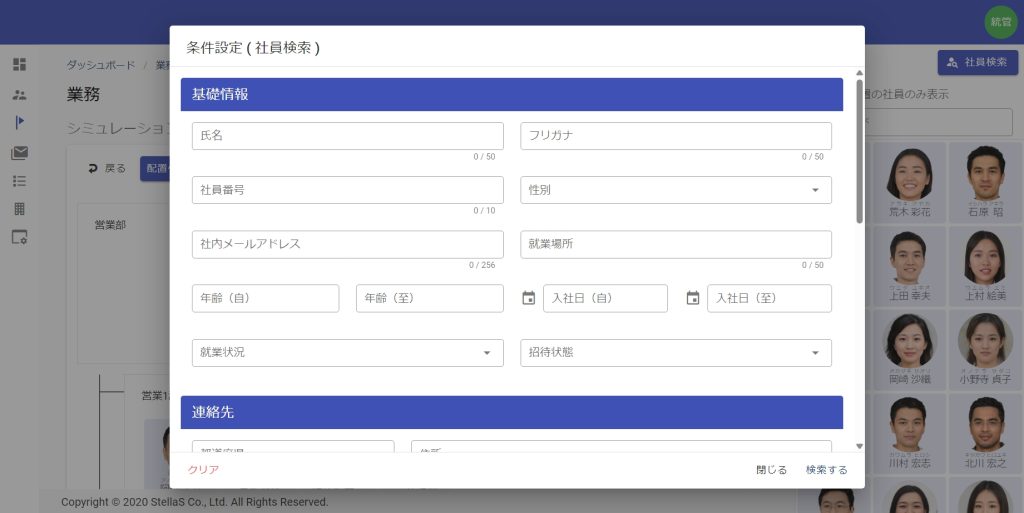1024x513 pixels.
Task: Click 閉じる to dismiss the dialog
Action: point(771,470)
